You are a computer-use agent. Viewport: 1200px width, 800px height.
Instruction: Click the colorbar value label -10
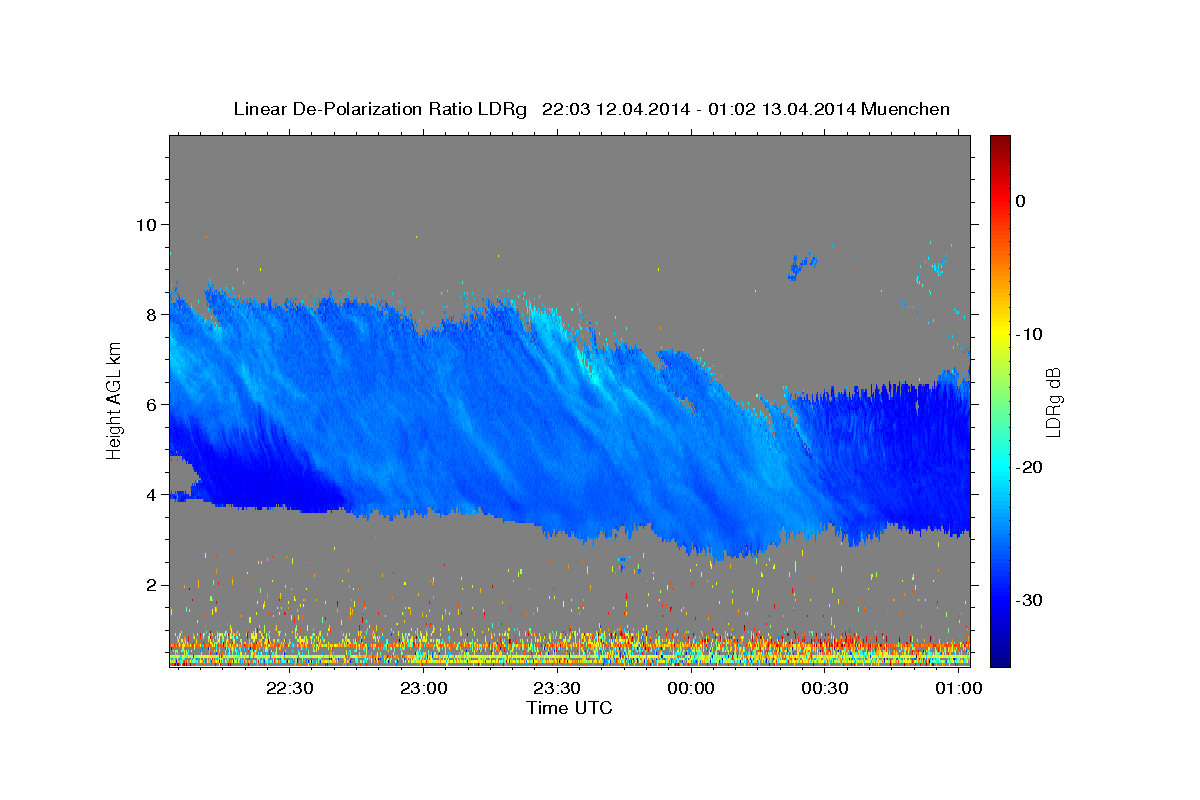tap(1030, 334)
